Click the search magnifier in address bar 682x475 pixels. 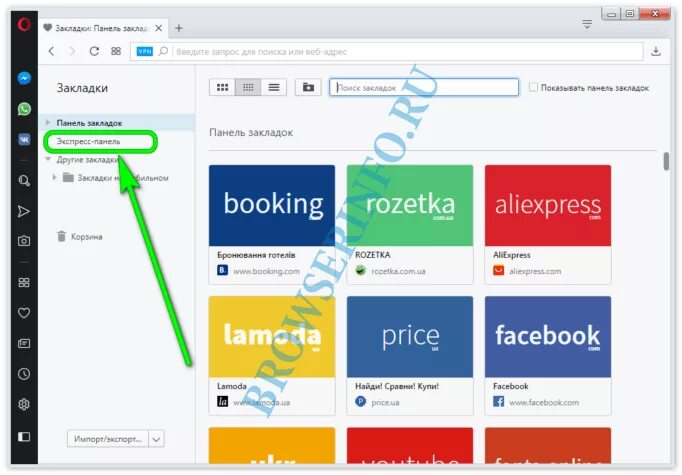click(x=163, y=51)
